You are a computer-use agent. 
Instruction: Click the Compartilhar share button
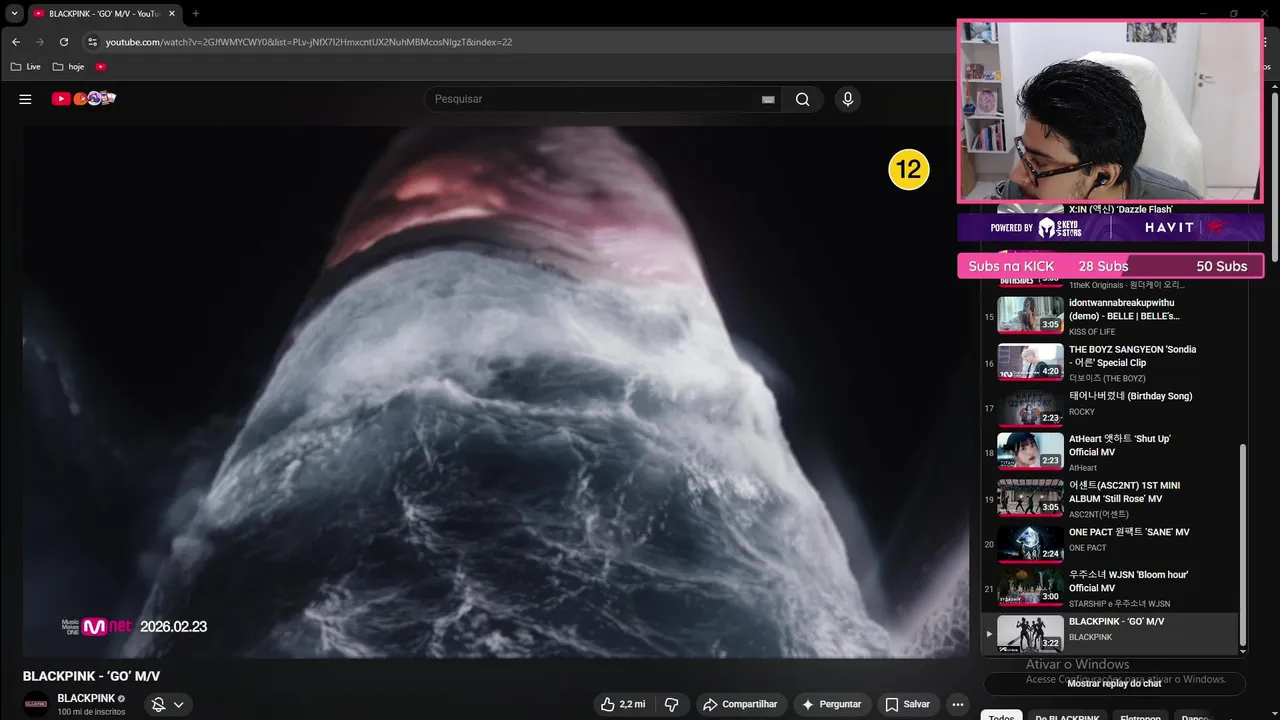pyautogui.click(x=741, y=704)
